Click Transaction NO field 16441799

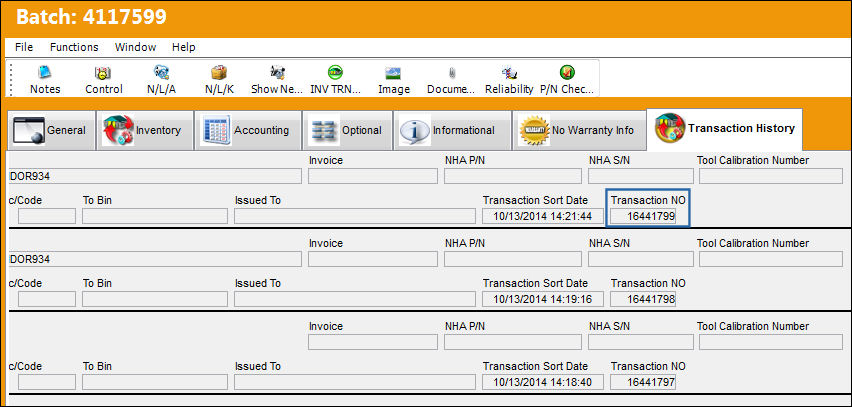click(643, 216)
